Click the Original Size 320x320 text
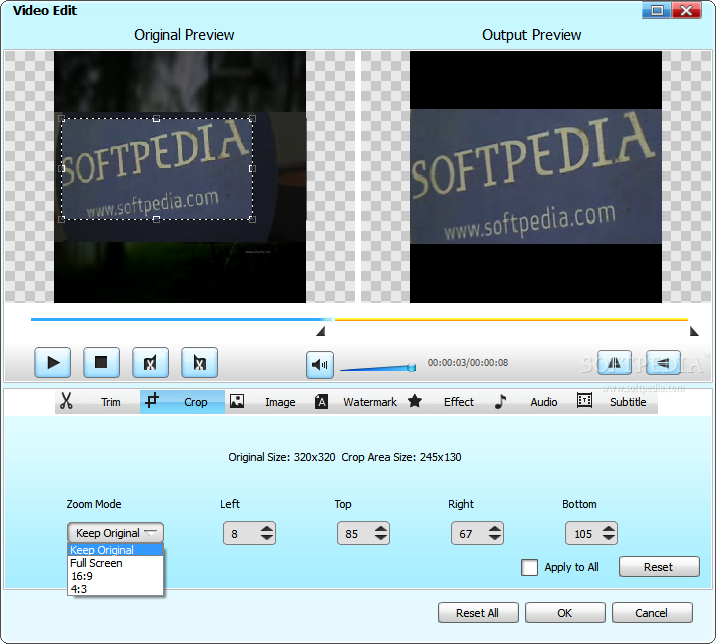The width and height of the screenshot is (716, 644). coord(282,457)
